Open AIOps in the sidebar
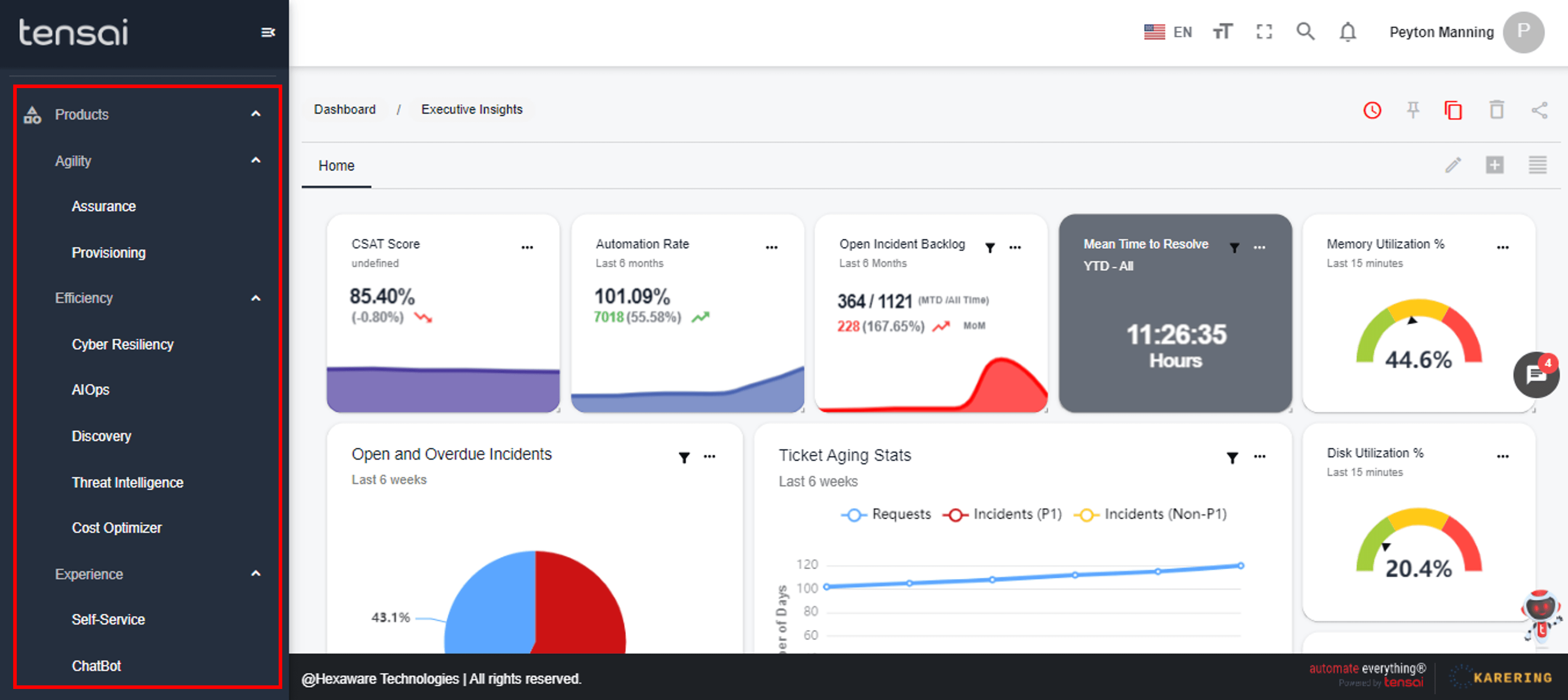 (90, 390)
